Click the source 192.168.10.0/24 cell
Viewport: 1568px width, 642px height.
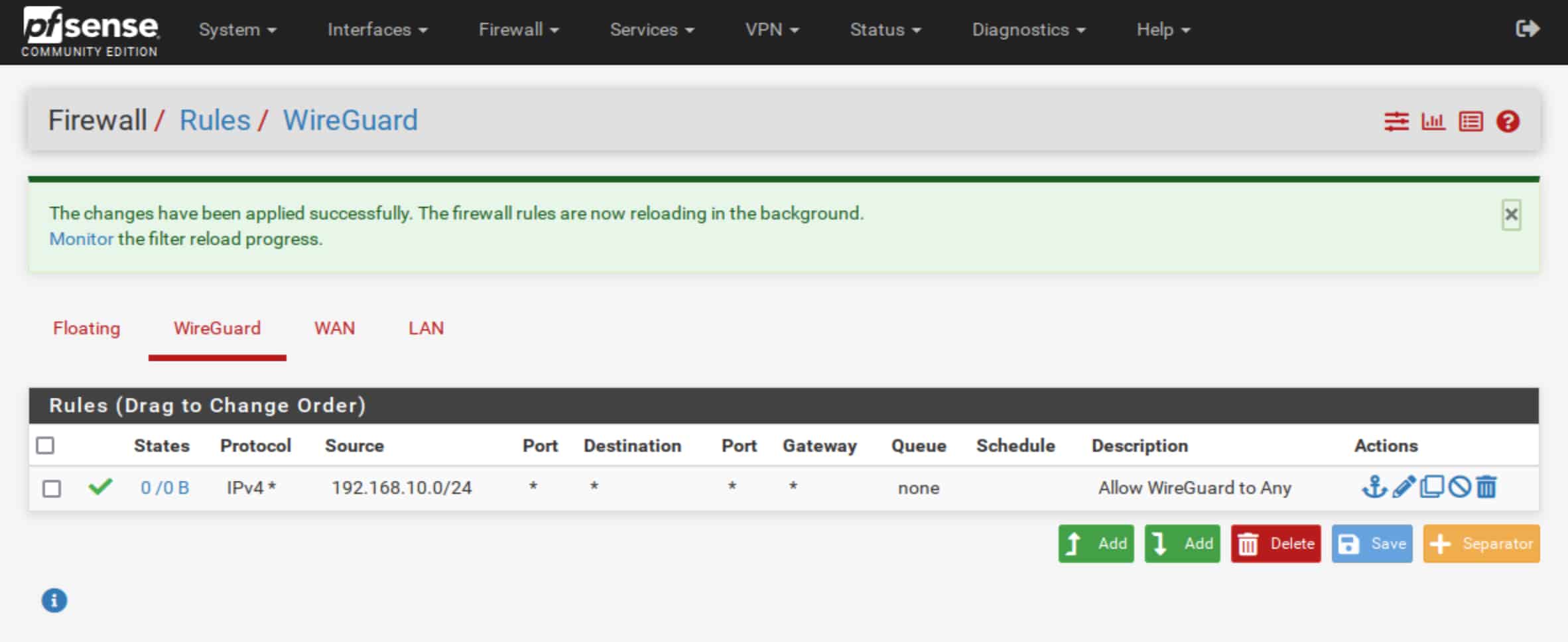401,488
